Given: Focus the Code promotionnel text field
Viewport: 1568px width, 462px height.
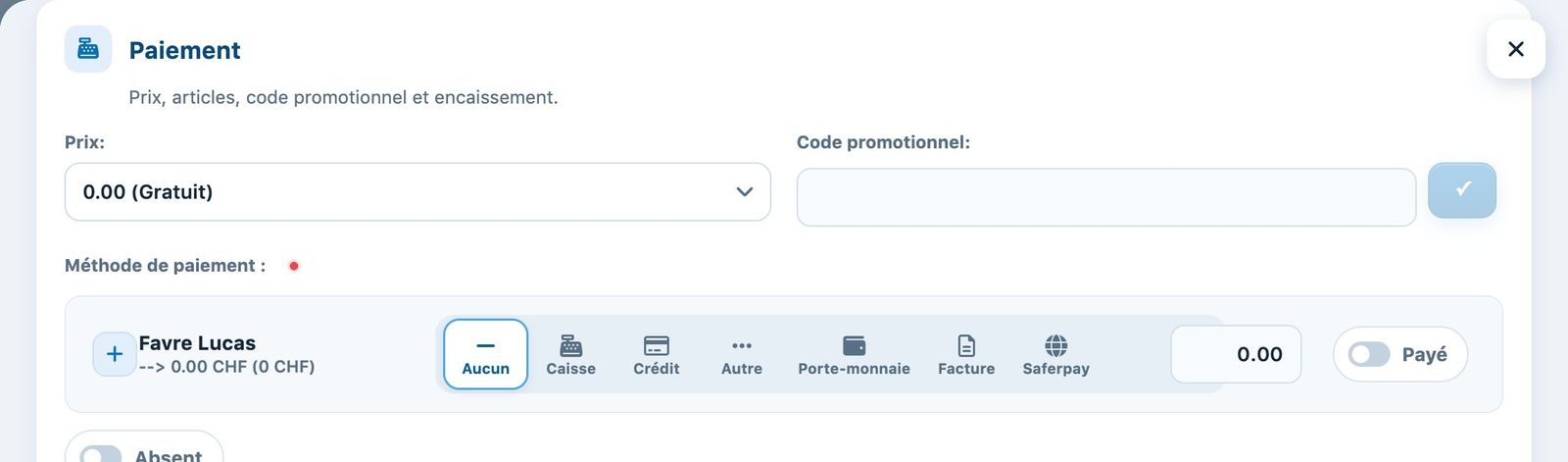Looking at the screenshot, I should (1106, 197).
